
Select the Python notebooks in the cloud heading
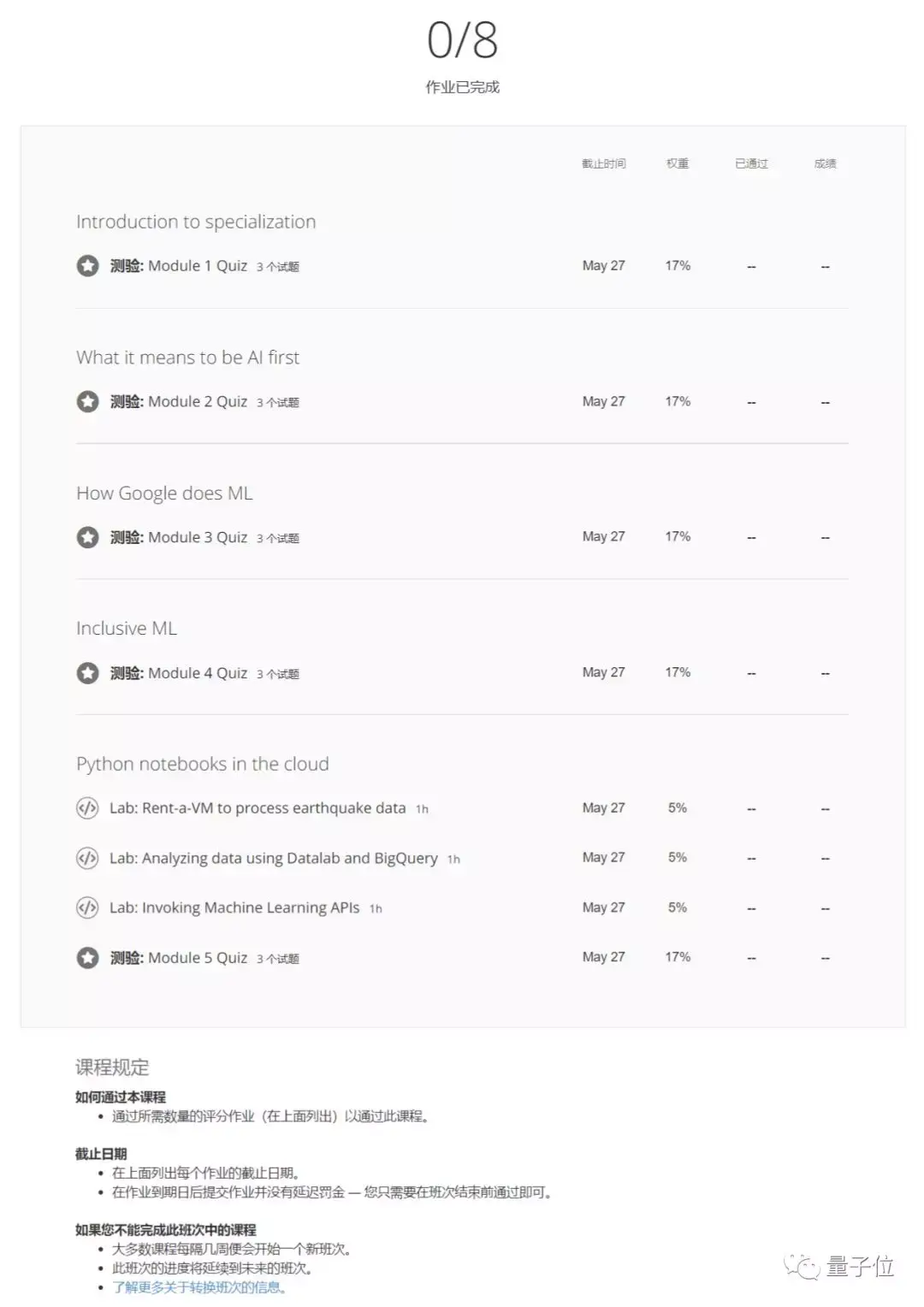pos(203,764)
